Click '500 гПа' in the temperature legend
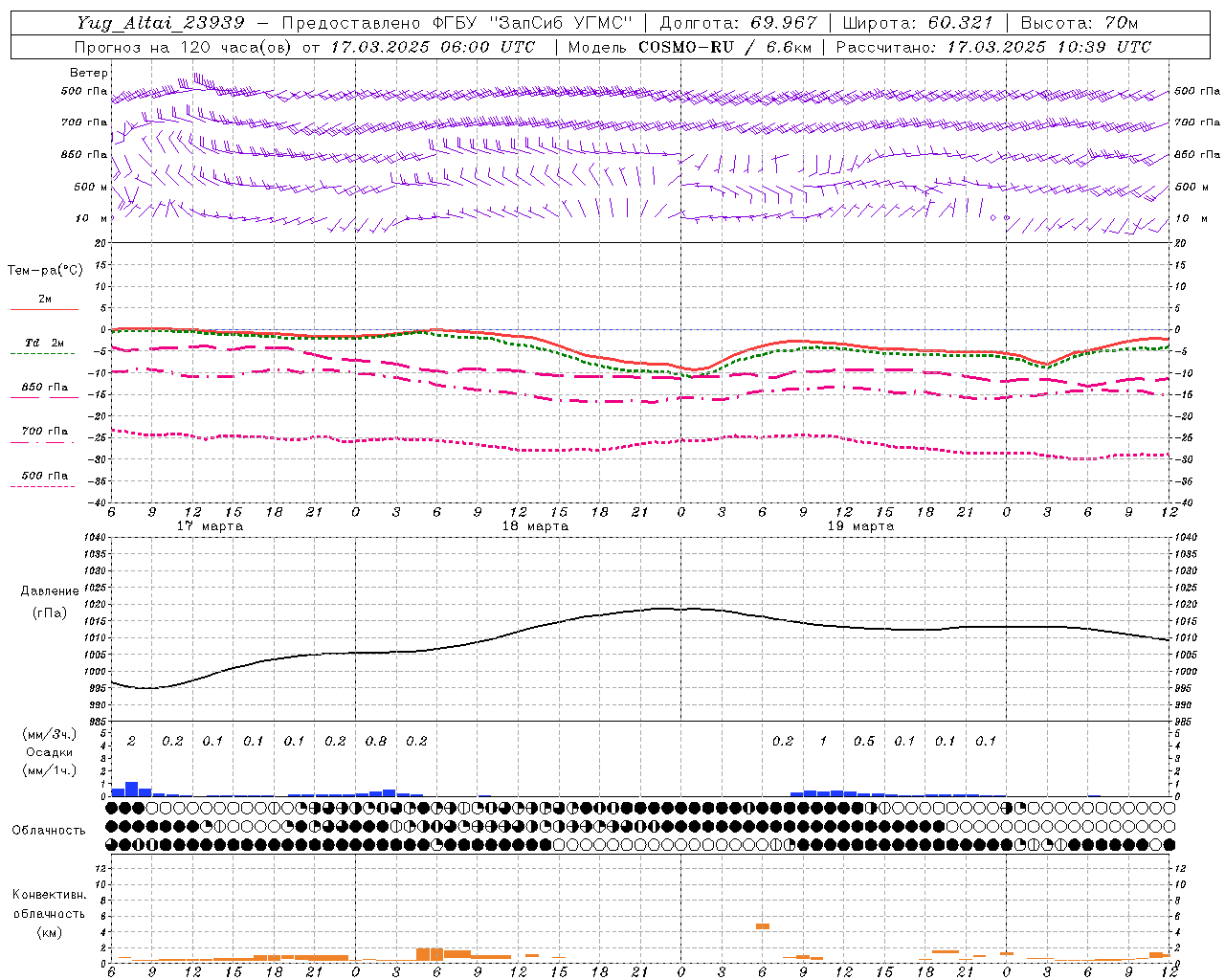The width and height of the screenshot is (1225, 980). click(x=45, y=476)
